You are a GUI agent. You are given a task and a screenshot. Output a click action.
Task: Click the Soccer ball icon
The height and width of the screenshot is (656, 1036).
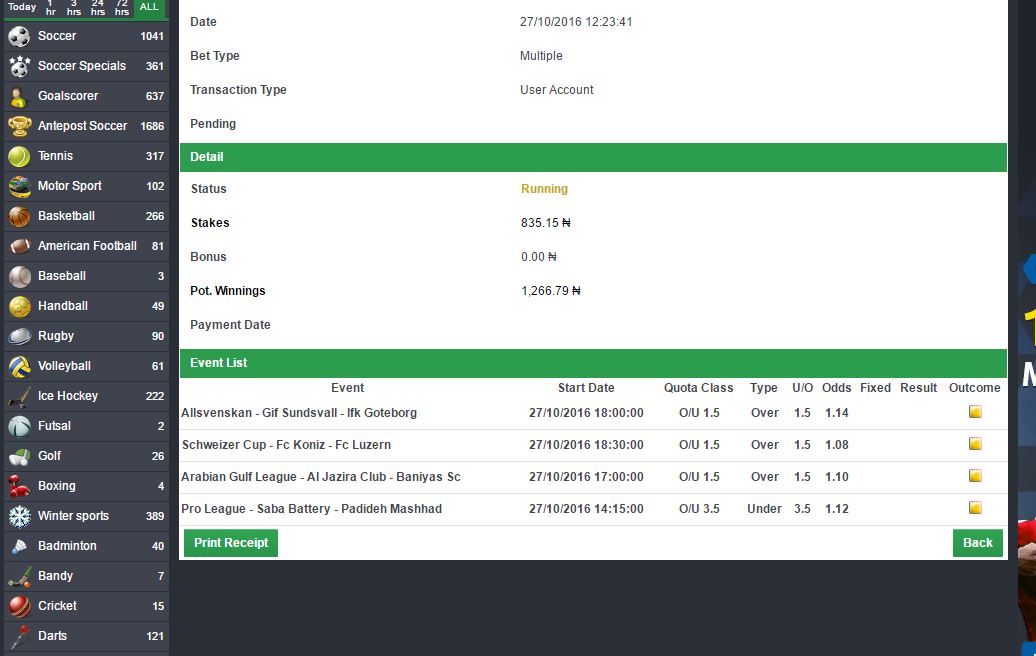pyautogui.click(x=19, y=36)
